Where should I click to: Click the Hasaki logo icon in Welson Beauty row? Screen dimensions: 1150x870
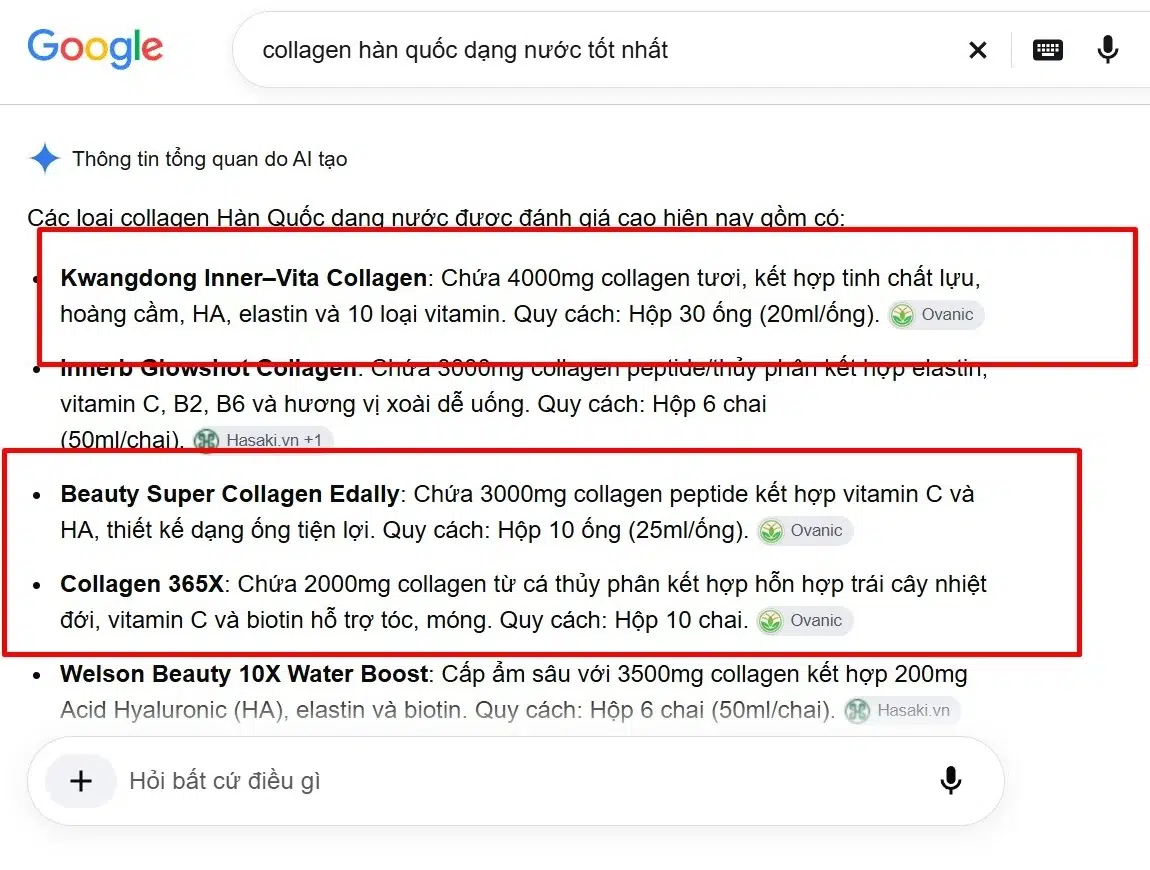point(857,711)
